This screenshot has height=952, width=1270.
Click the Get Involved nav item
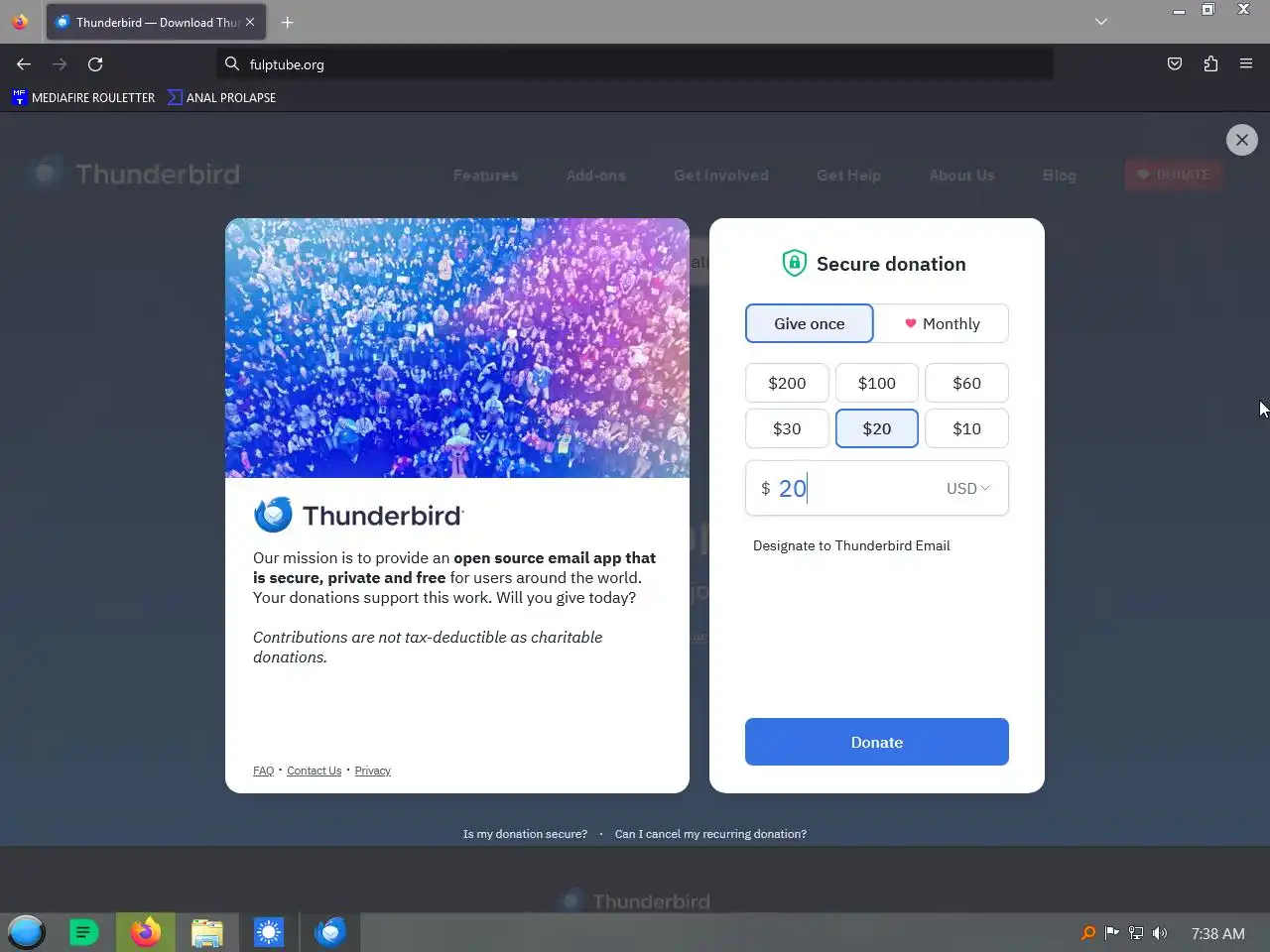720,175
